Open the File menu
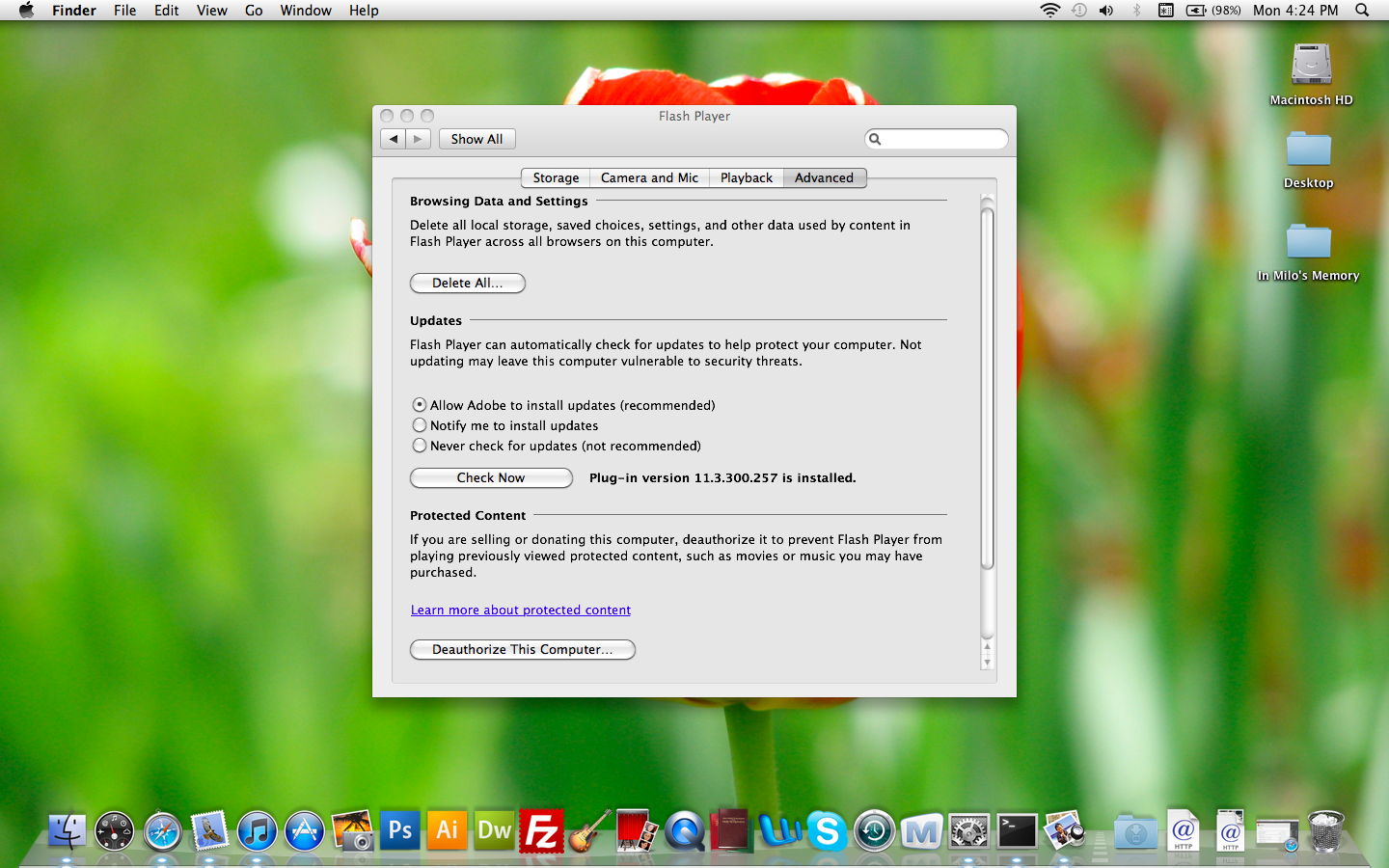Image resolution: width=1389 pixels, height=868 pixels. pyautogui.click(x=124, y=10)
